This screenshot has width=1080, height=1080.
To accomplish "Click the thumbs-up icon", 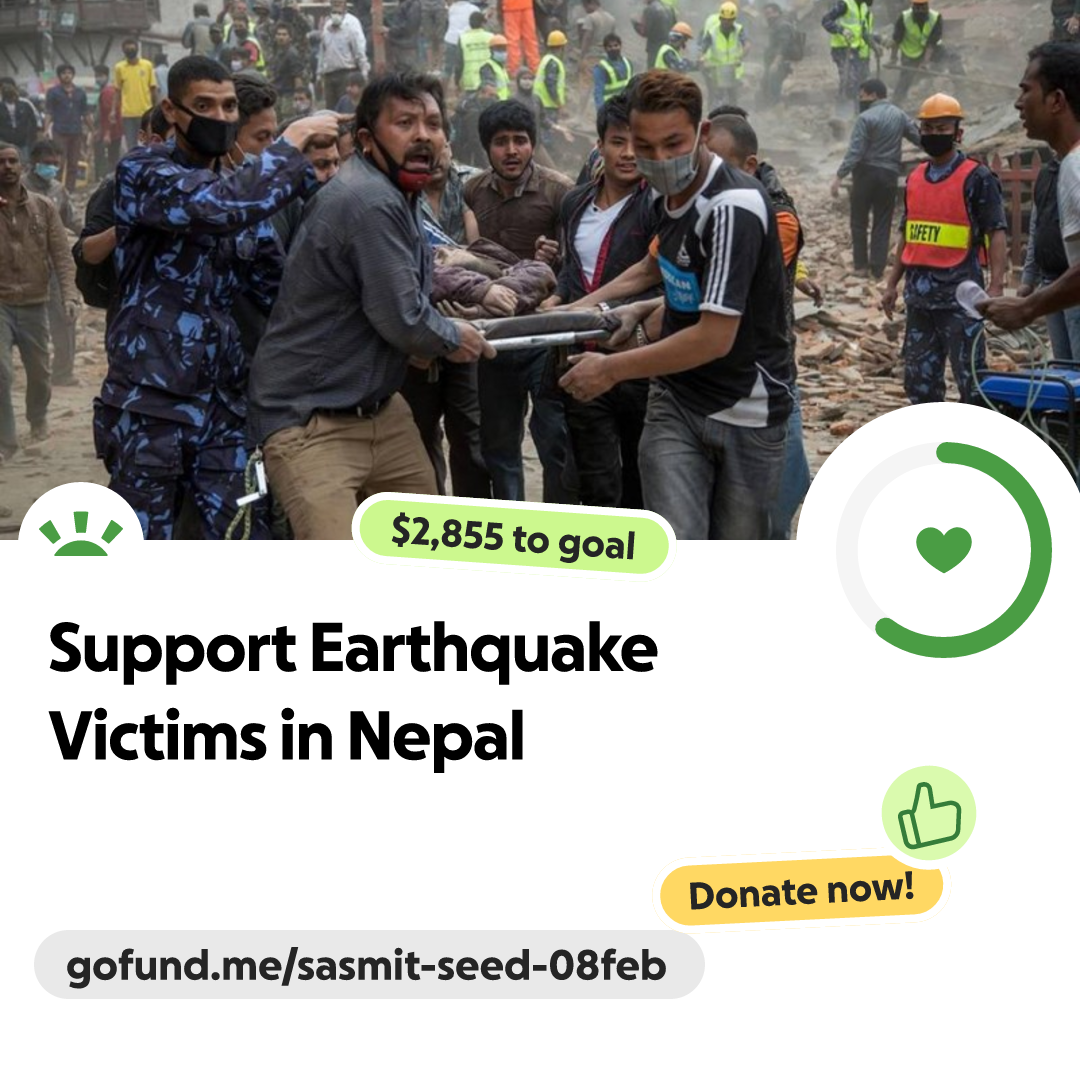I will coord(929,813).
